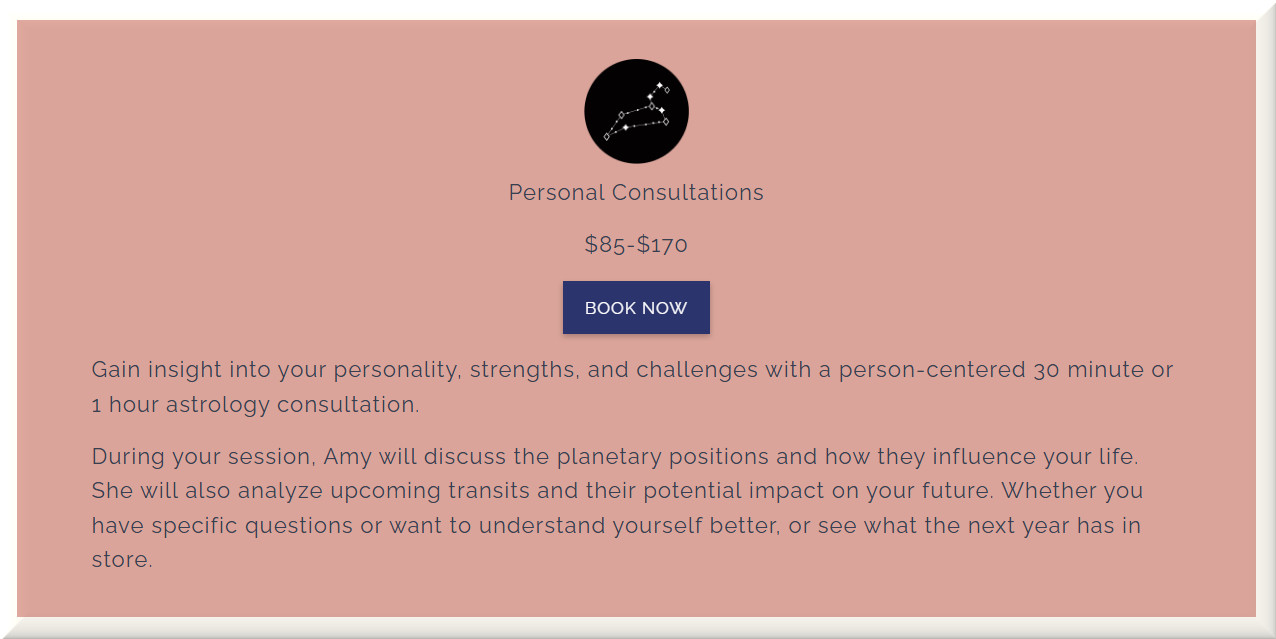
Task: Click the name "Amy" in the description
Action: point(346,457)
